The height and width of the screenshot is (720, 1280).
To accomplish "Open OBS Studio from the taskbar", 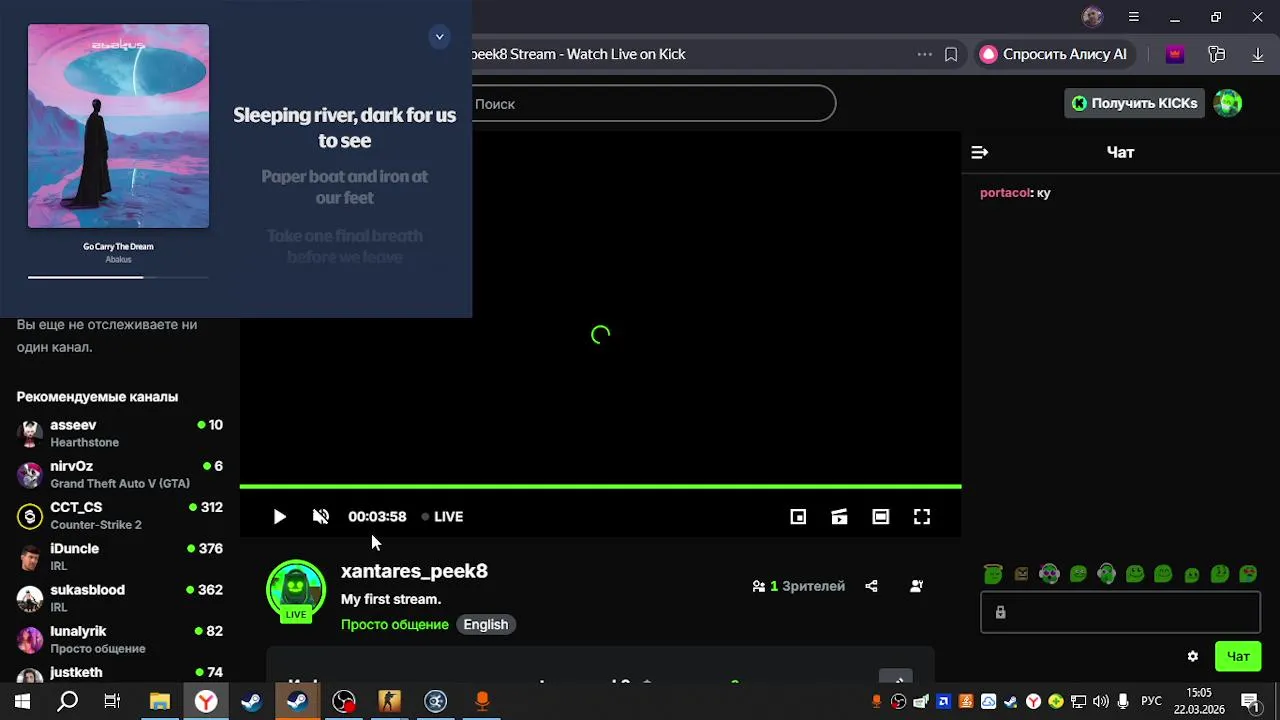I will tap(344, 702).
